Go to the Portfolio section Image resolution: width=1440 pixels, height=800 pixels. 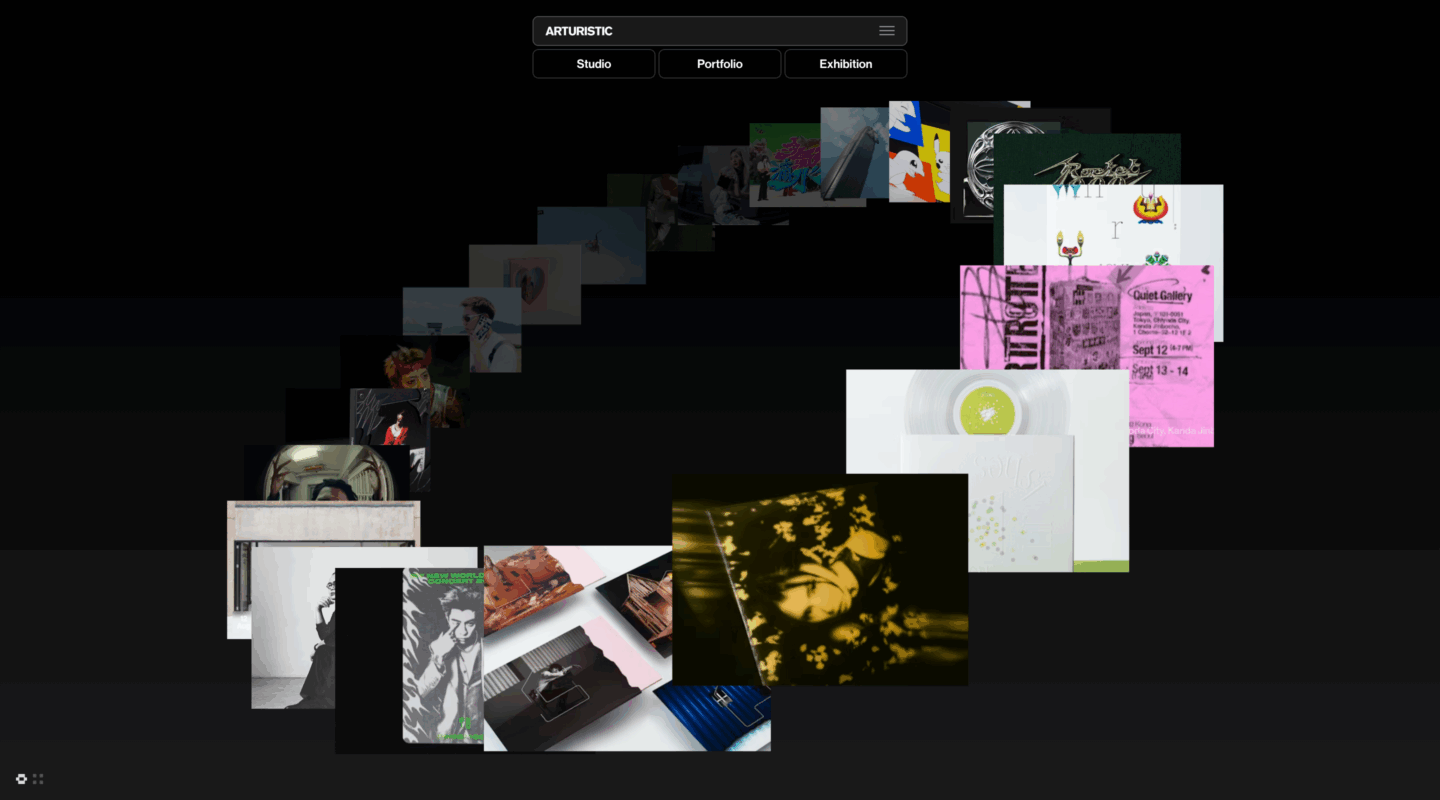[720, 64]
